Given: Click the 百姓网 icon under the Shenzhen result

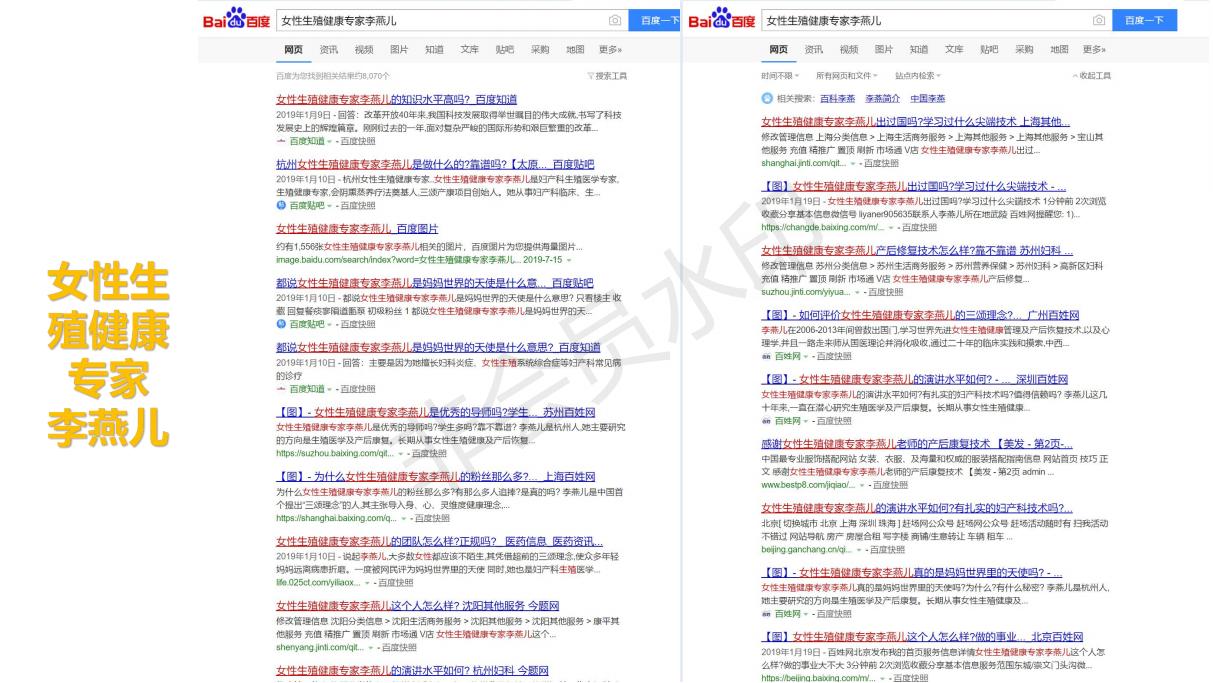Looking at the screenshot, I should (x=765, y=420).
